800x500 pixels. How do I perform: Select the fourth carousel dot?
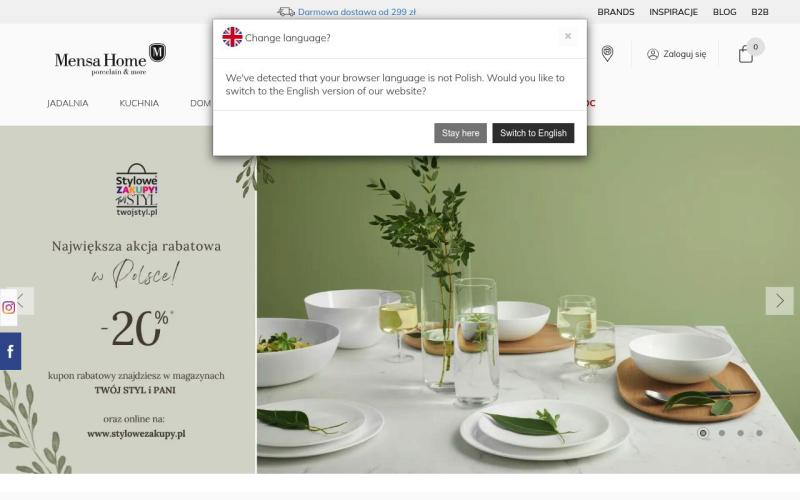(759, 433)
